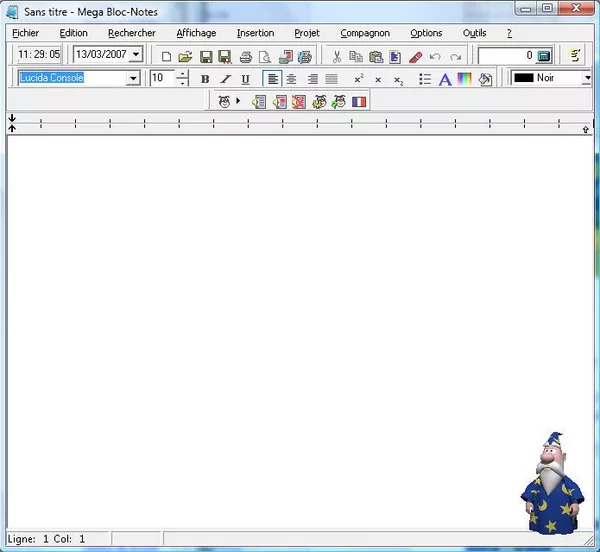Toggle italic formatting

pyautogui.click(x=226, y=79)
